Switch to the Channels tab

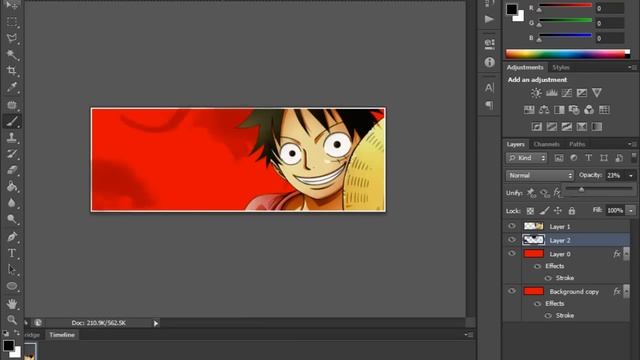(x=547, y=144)
